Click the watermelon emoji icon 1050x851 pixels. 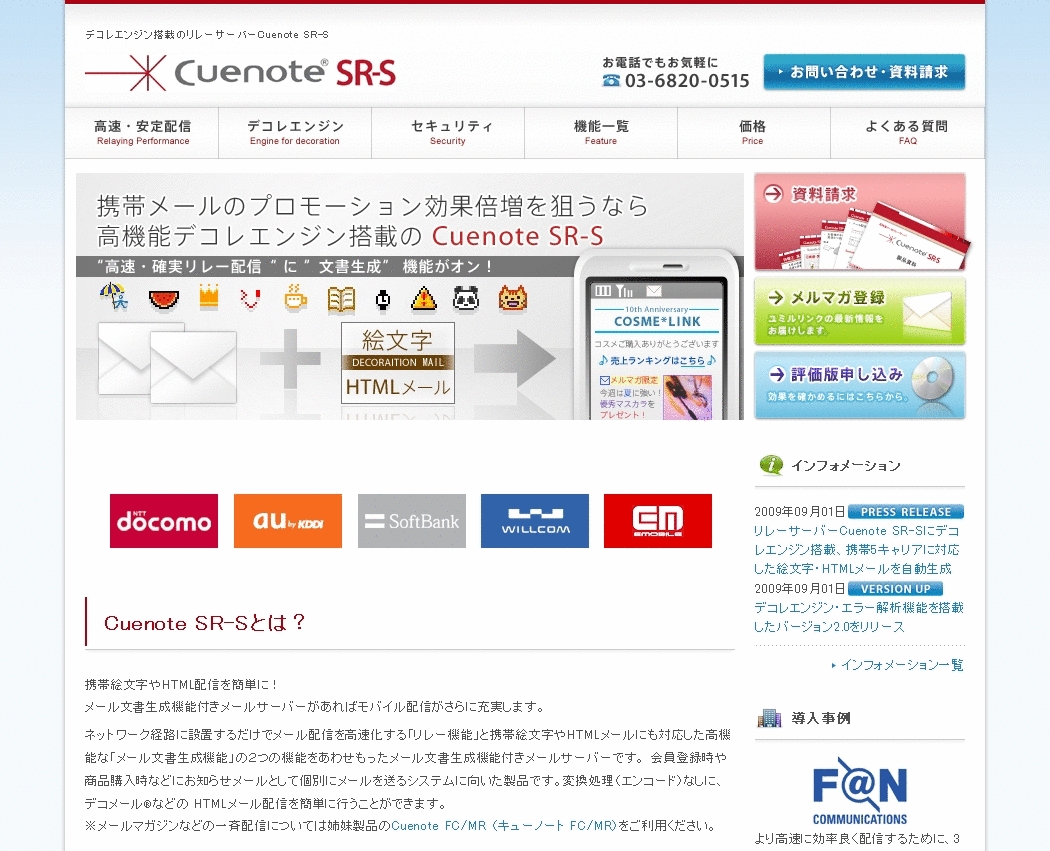click(x=164, y=299)
